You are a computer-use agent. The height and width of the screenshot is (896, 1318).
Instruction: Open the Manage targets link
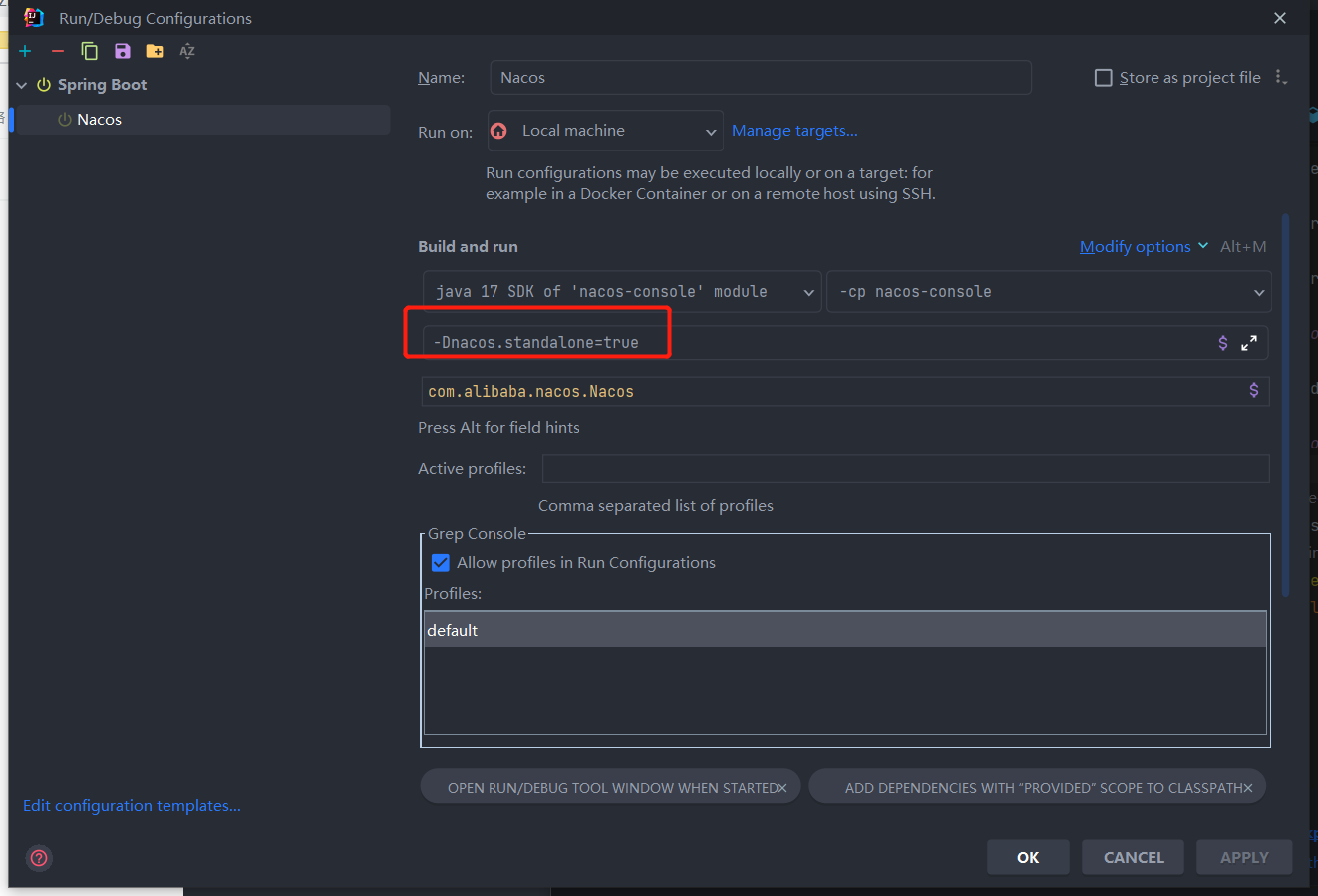pos(795,131)
